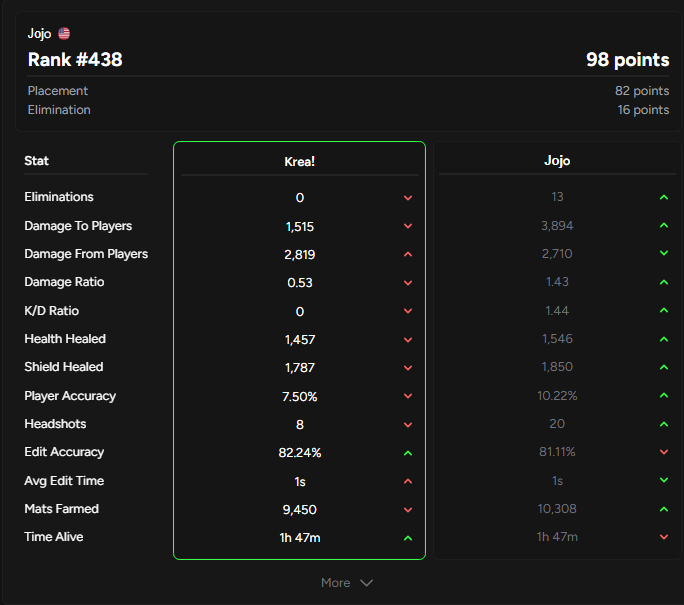Click green up arrow for Jojo Health Healed
The height and width of the screenshot is (605, 684).
(664, 339)
